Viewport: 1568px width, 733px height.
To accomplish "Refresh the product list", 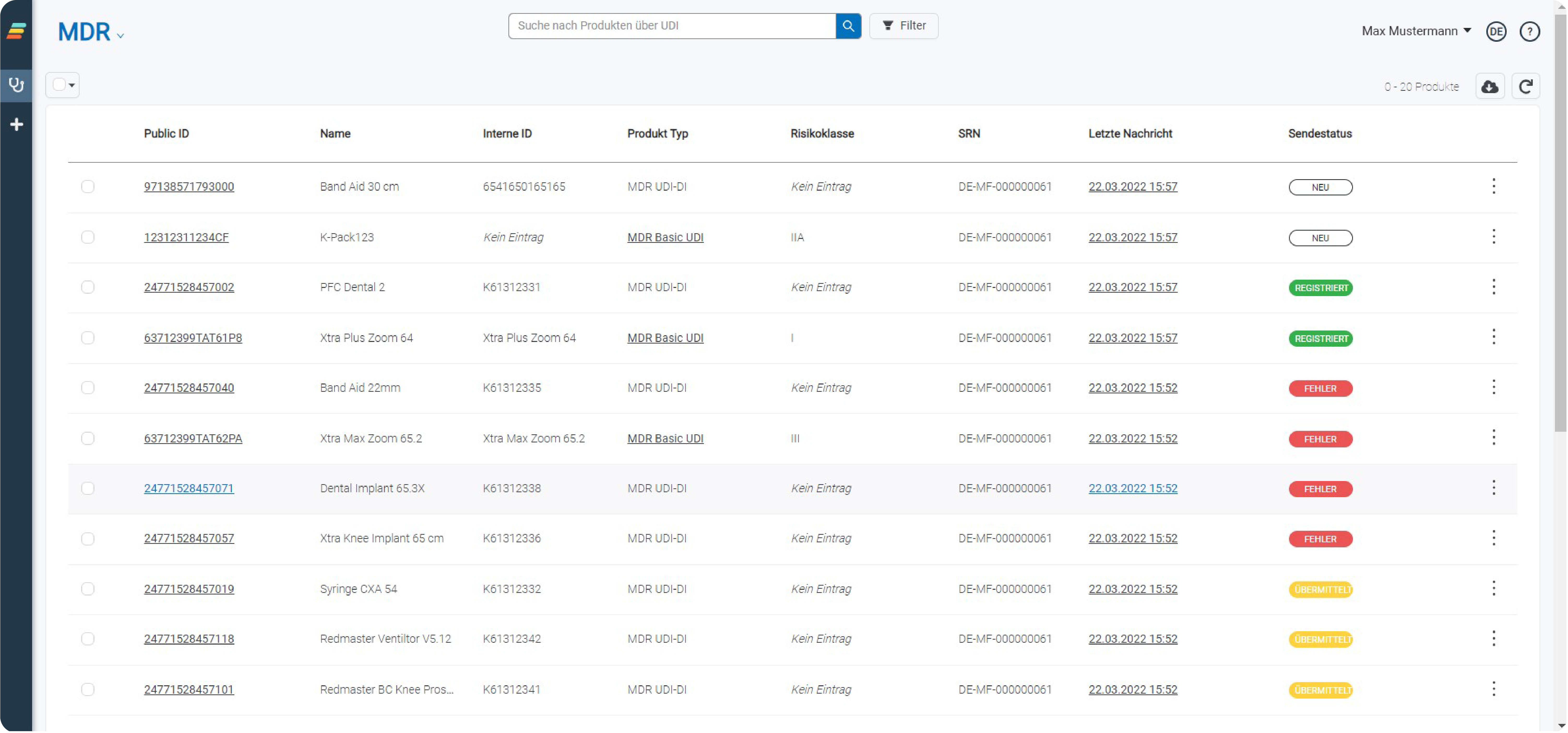I will point(1525,86).
